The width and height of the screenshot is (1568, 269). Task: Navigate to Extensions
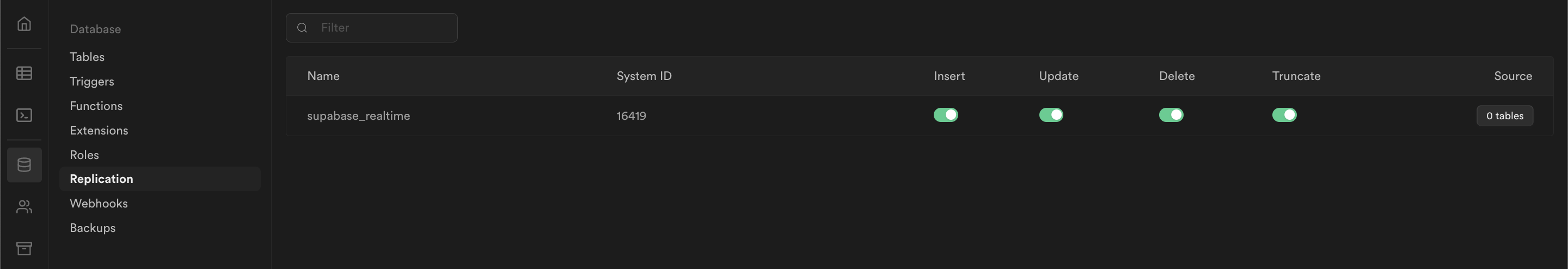[x=99, y=130]
